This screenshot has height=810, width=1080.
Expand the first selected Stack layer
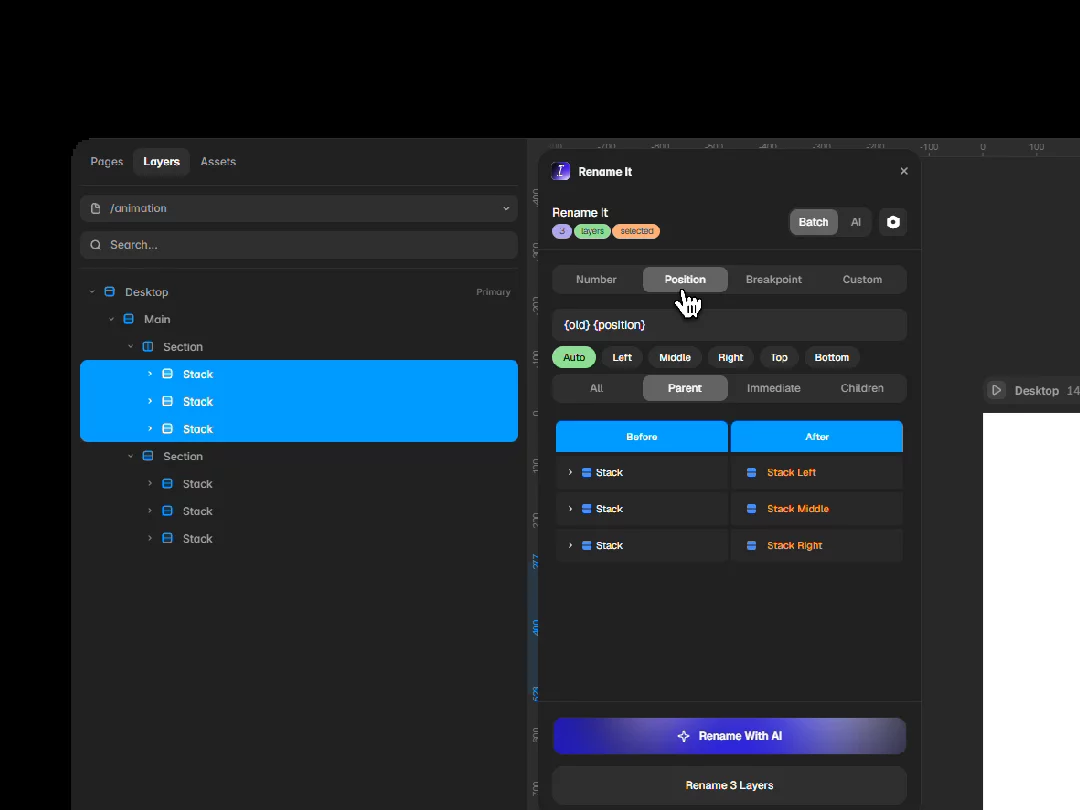pyautogui.click(x=150, y=374)
